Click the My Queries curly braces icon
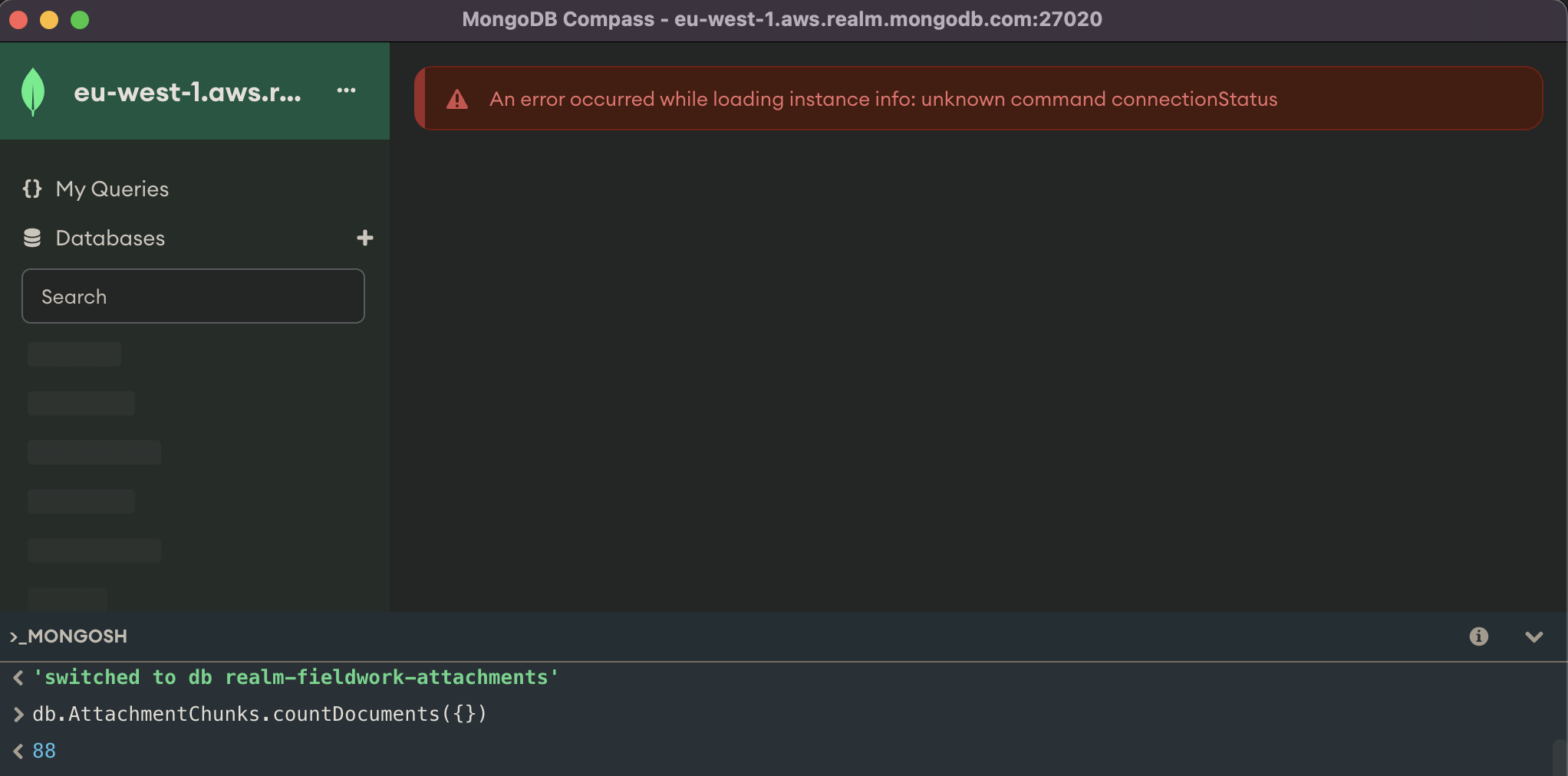The image size is (1568, 776). coord(32,189)
